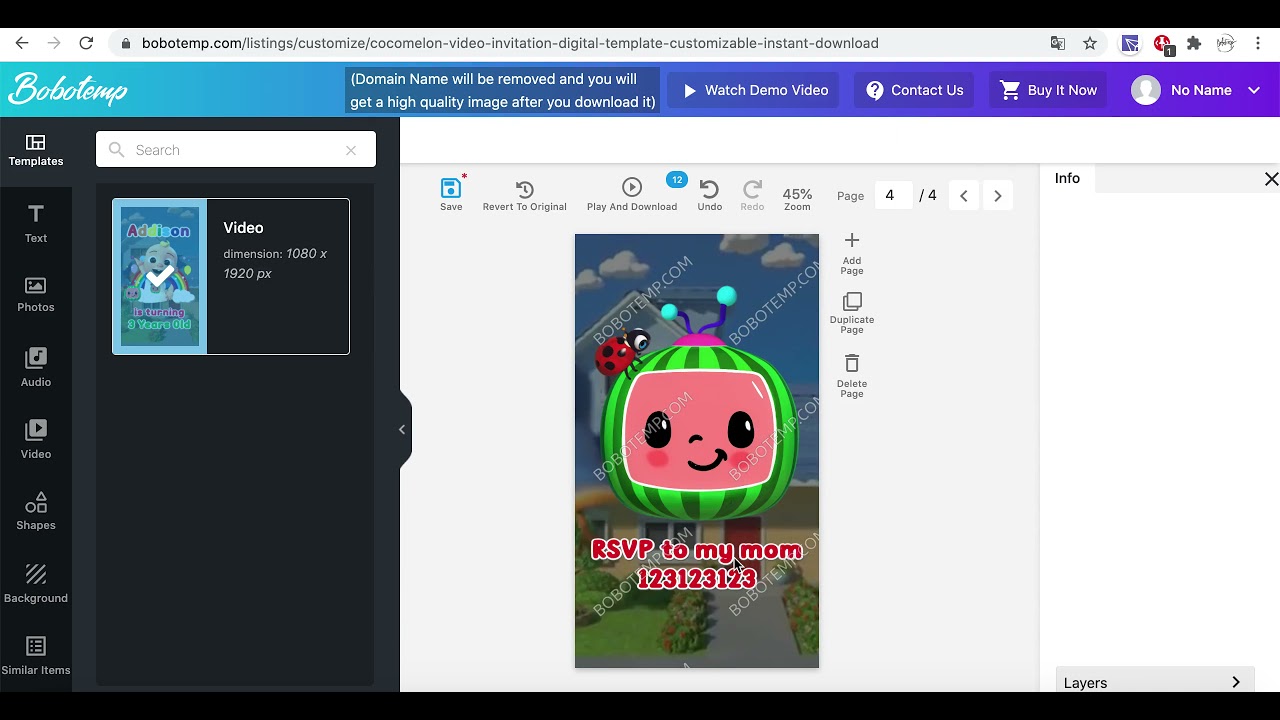Screen dimensions: 1280x720
Task: Open the Chrome three-dot menu
Action: pyautogui.click(x=1258, y=43)
